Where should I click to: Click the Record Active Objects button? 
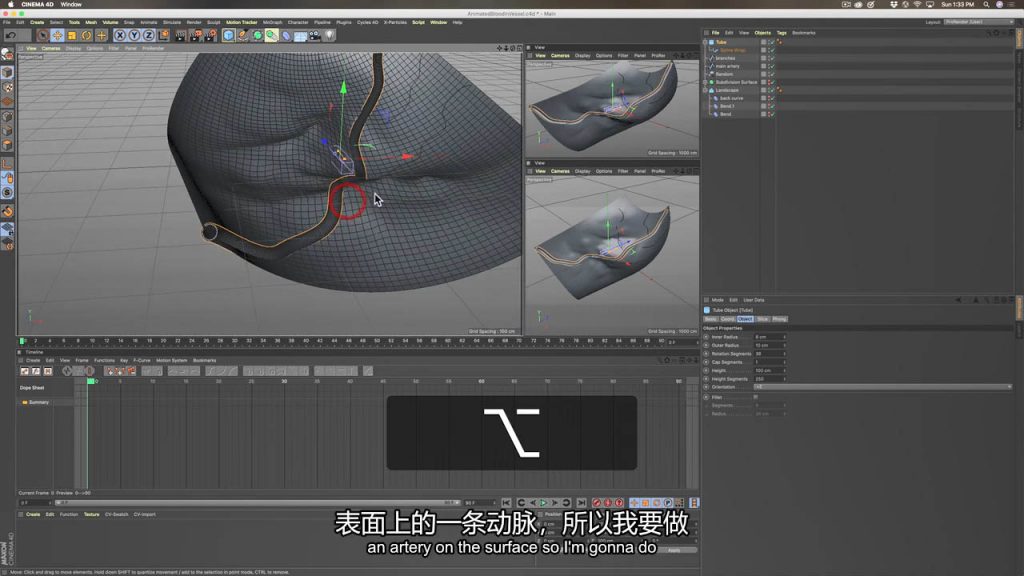596,503
